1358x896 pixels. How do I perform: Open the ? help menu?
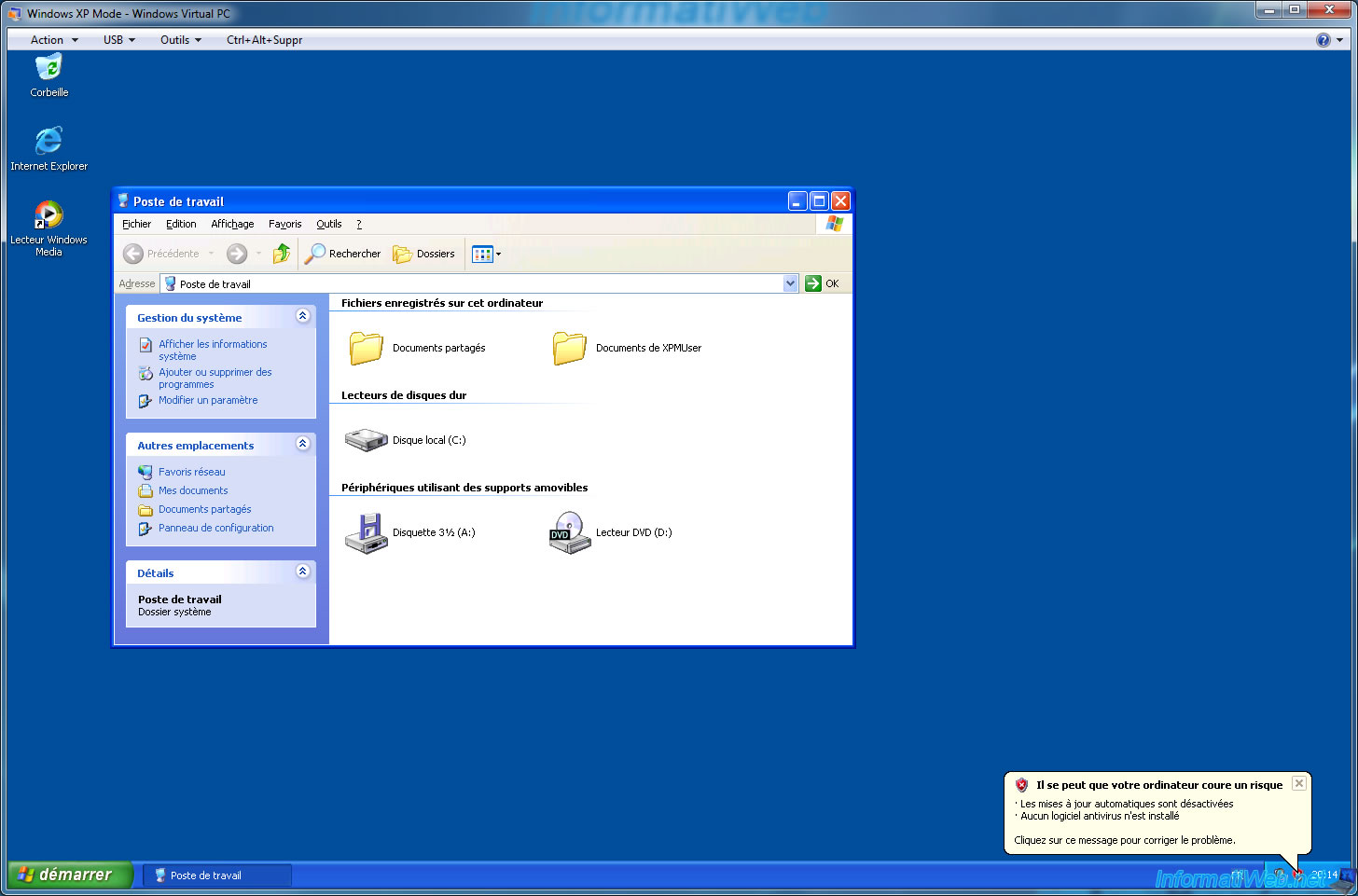pos(359,224)
